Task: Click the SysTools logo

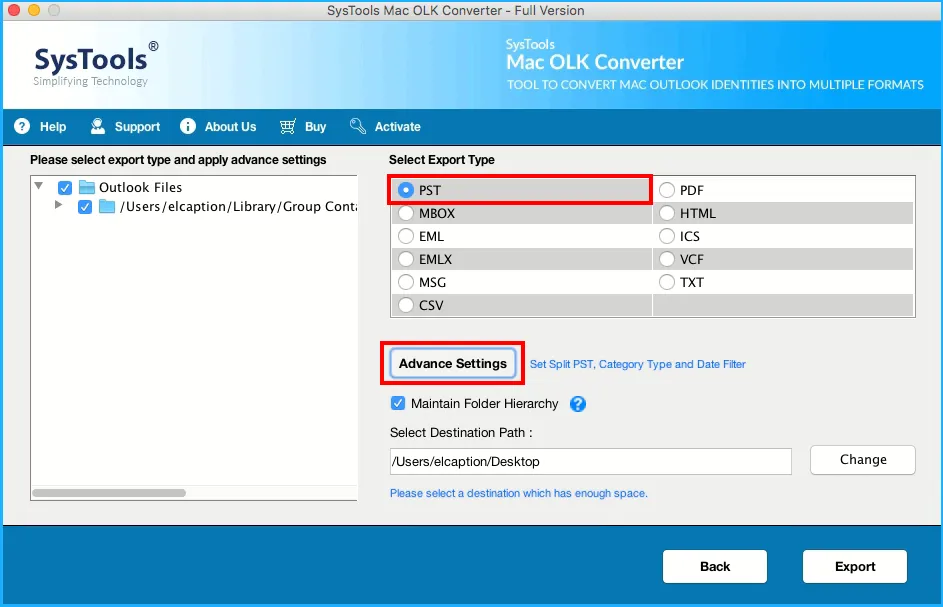Action: point(96,64)
